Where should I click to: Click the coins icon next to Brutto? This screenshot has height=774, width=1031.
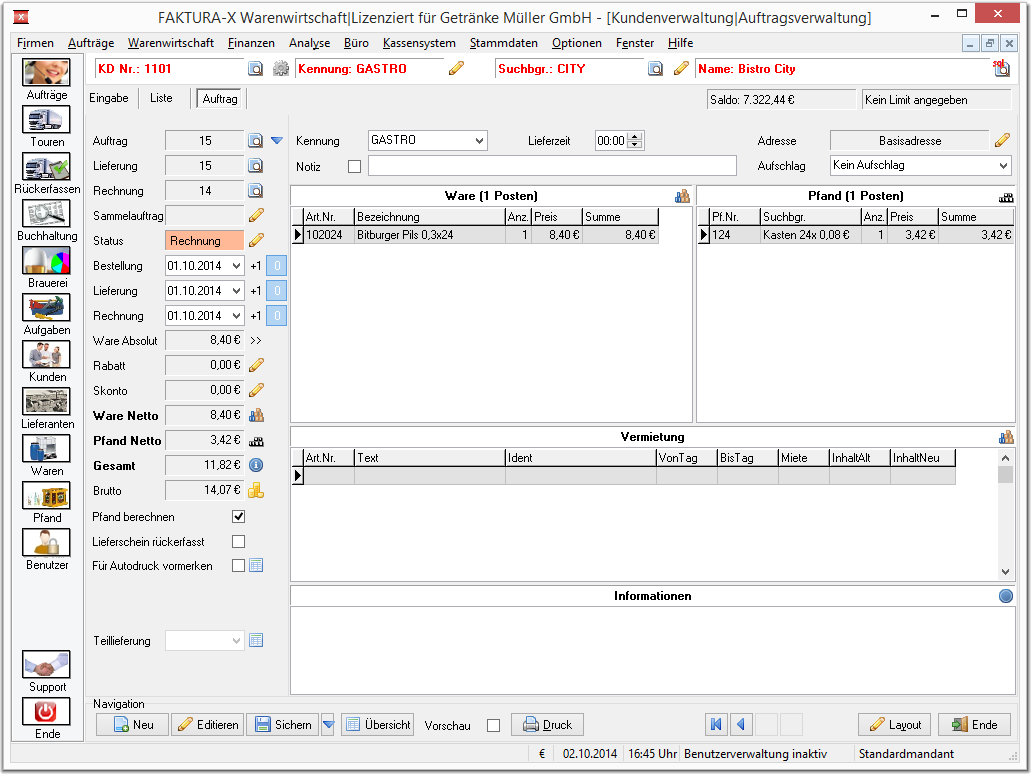tap(256, 490)
